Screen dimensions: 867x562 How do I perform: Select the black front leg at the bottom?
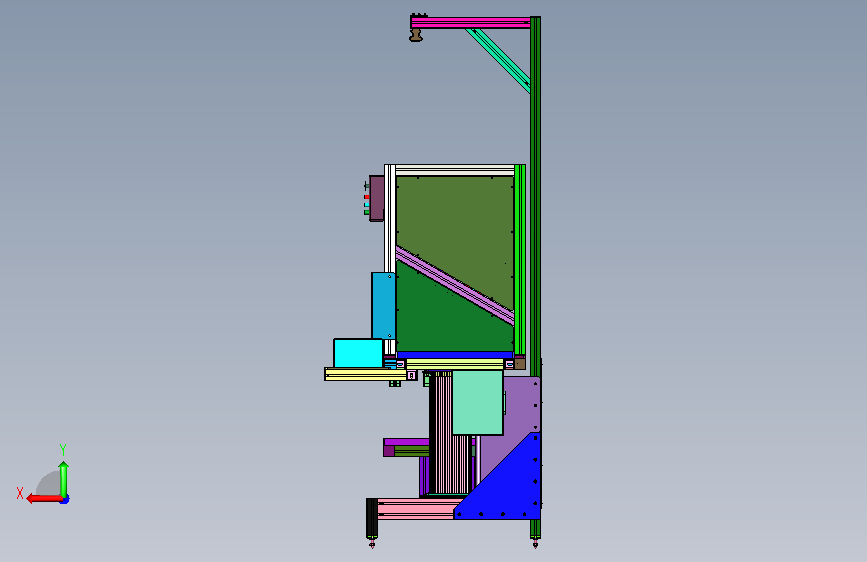tap(372, 518)
